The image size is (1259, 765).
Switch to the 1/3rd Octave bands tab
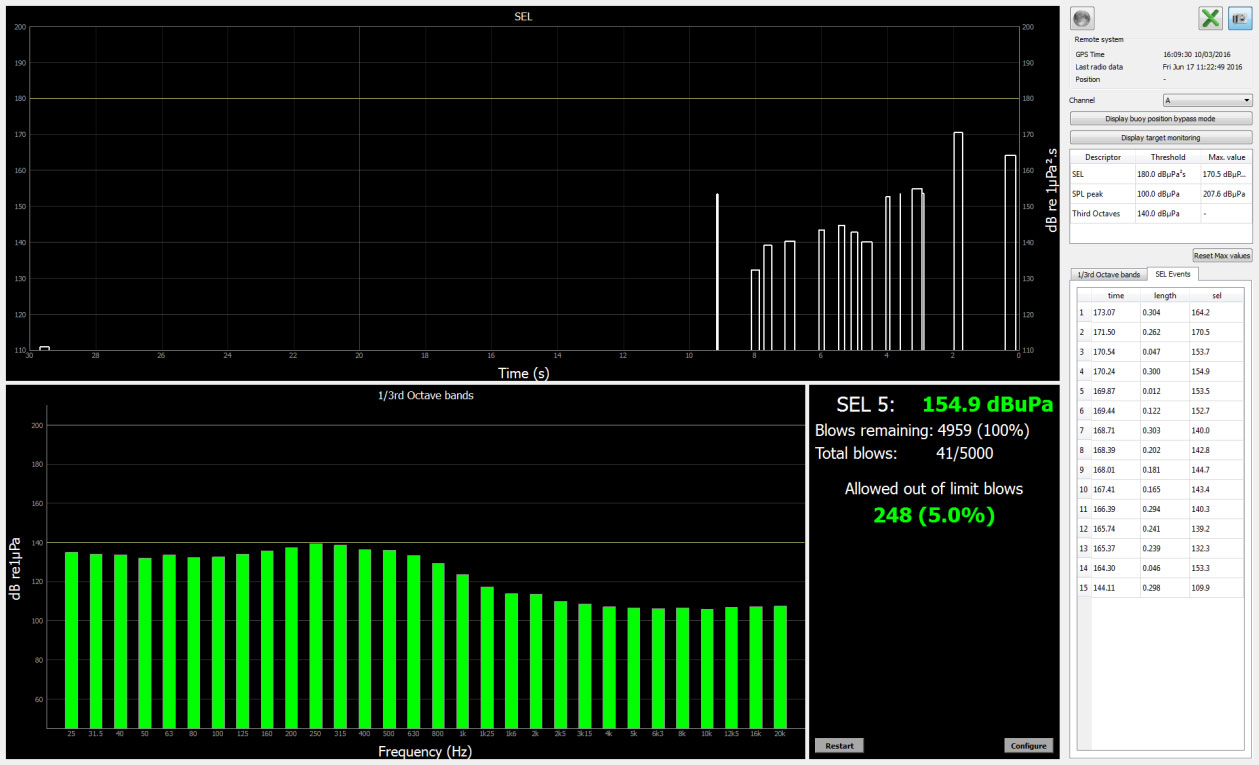1107,274
